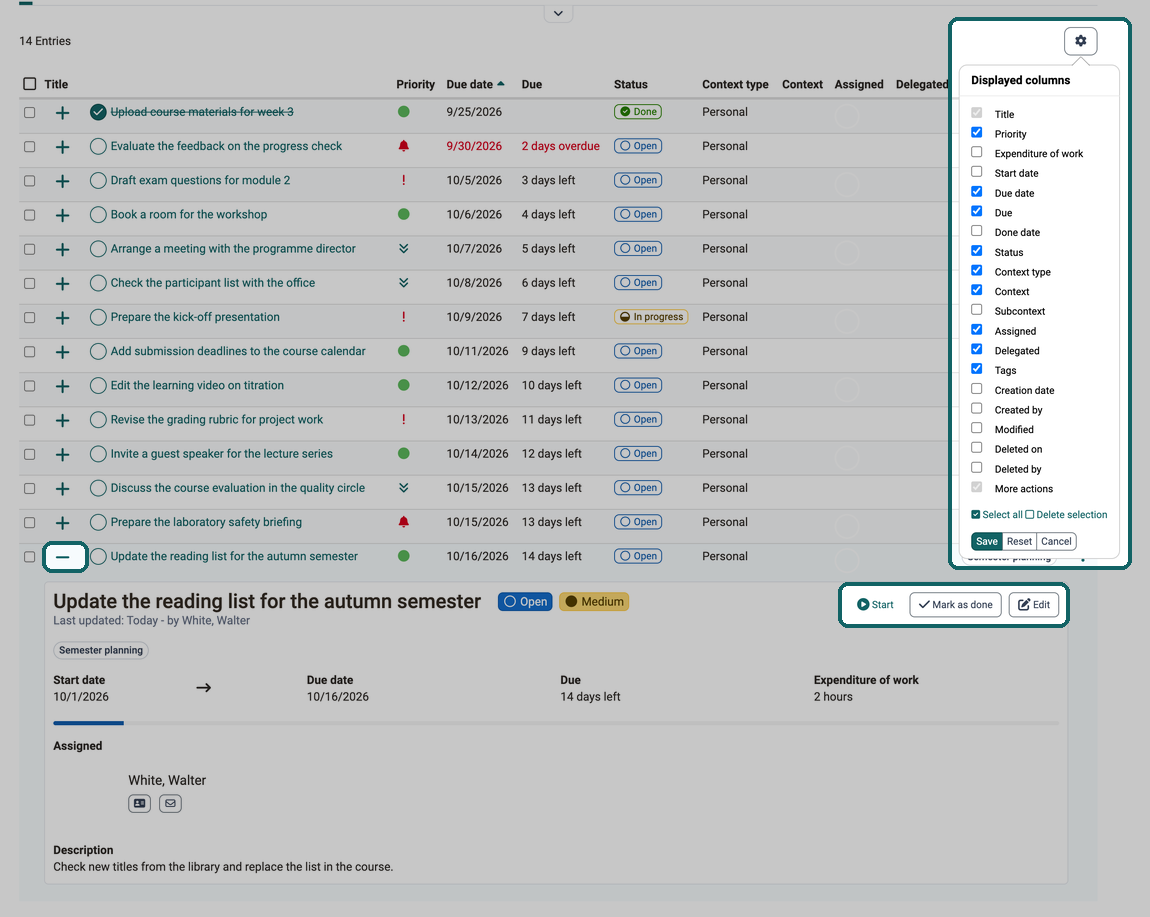Sort by the Context type column header

pyautogui.click(x=735, y=84)
